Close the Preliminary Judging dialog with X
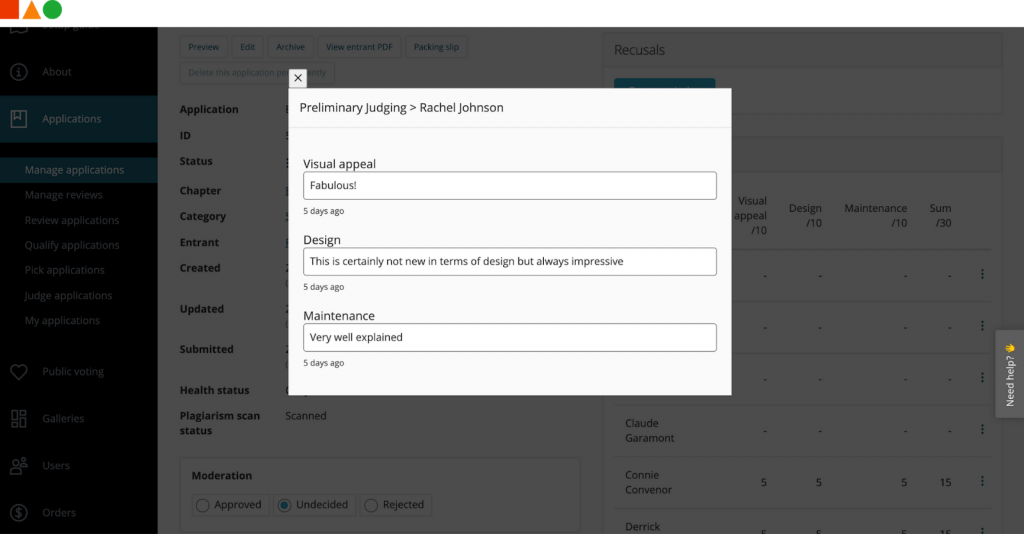This screenshot has width=1024, height=534. 298,78
